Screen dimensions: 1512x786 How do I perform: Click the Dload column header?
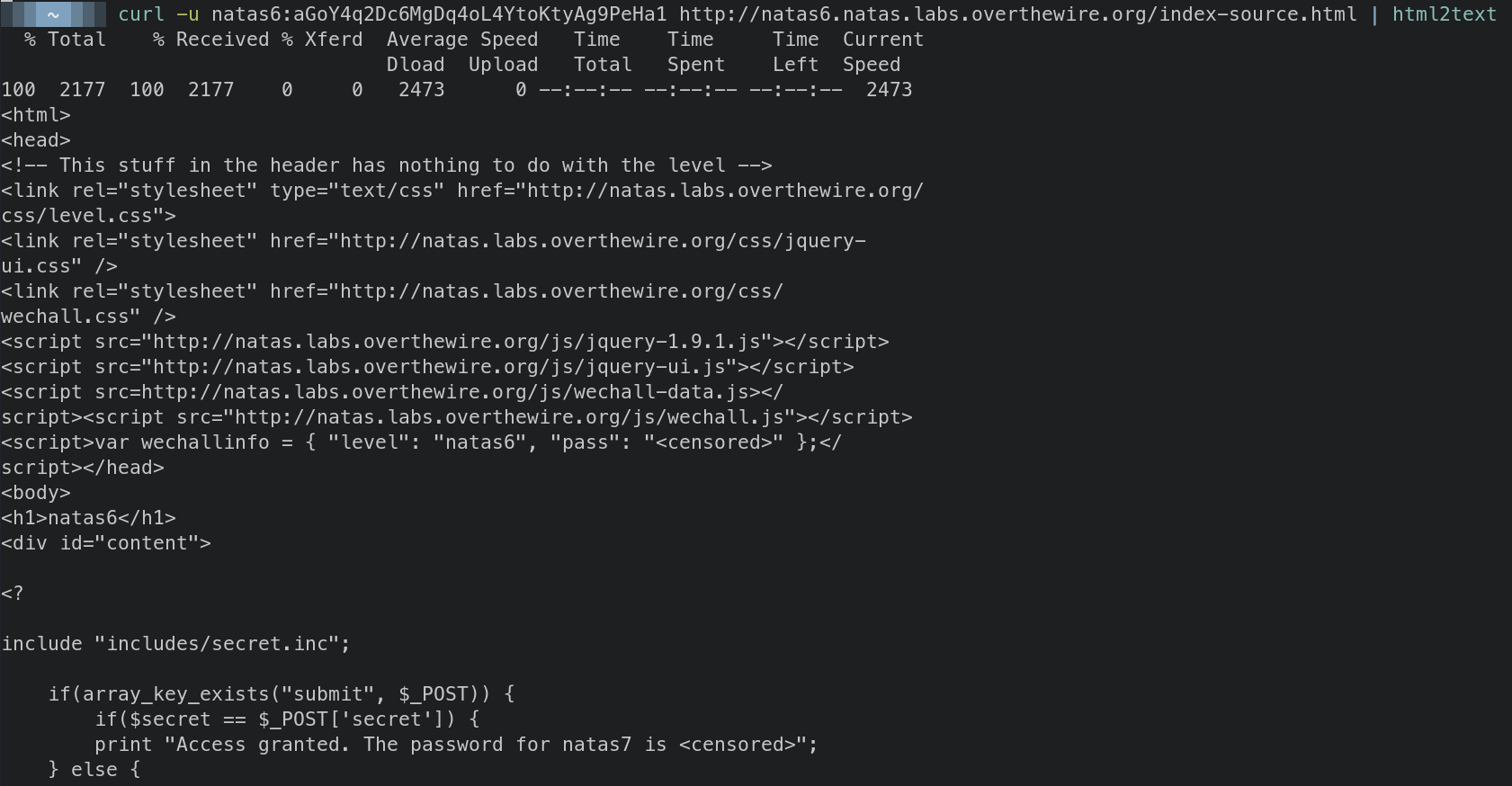pyautogui.click(x=416, y=65)
